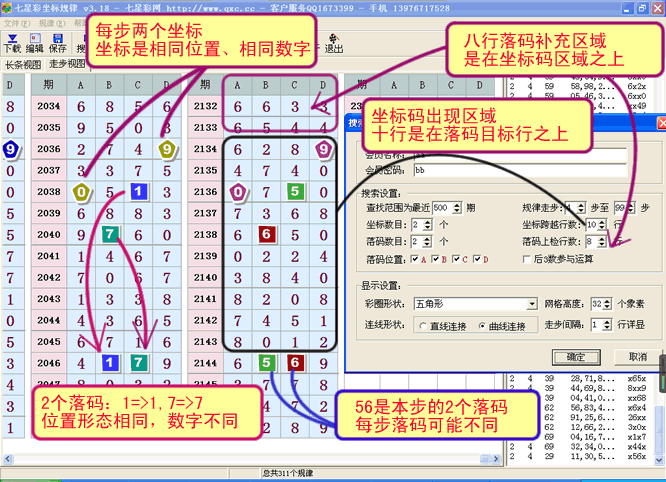Screen dimensions: 666x482
Task: Switch to the 长条视图 tab
Action: pyautogui.click(x=23, y=65)
